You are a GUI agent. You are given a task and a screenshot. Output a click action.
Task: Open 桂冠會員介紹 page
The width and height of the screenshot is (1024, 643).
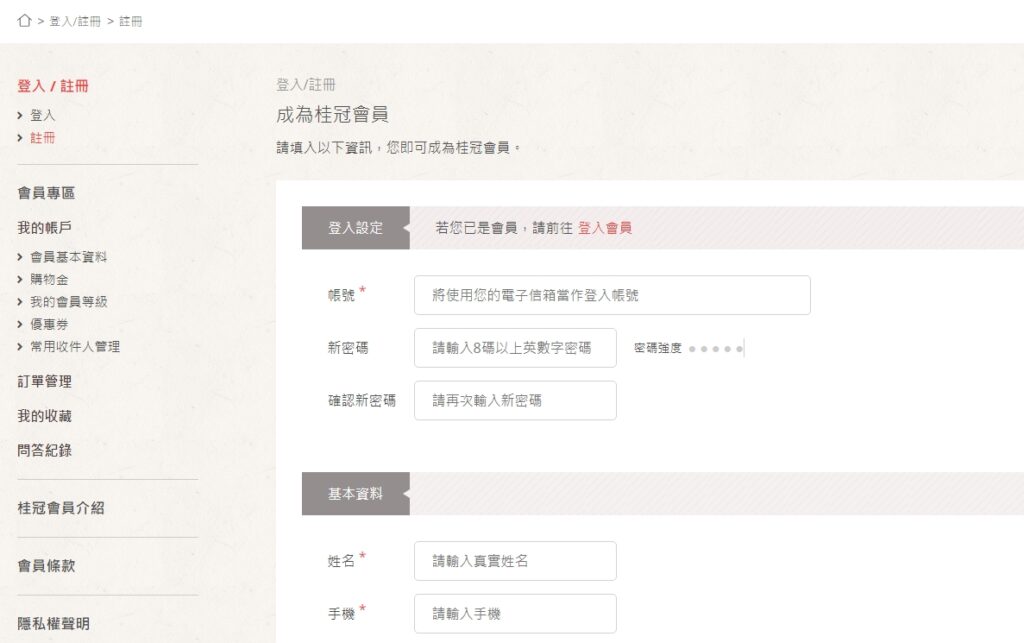click(x=61, y=508)
